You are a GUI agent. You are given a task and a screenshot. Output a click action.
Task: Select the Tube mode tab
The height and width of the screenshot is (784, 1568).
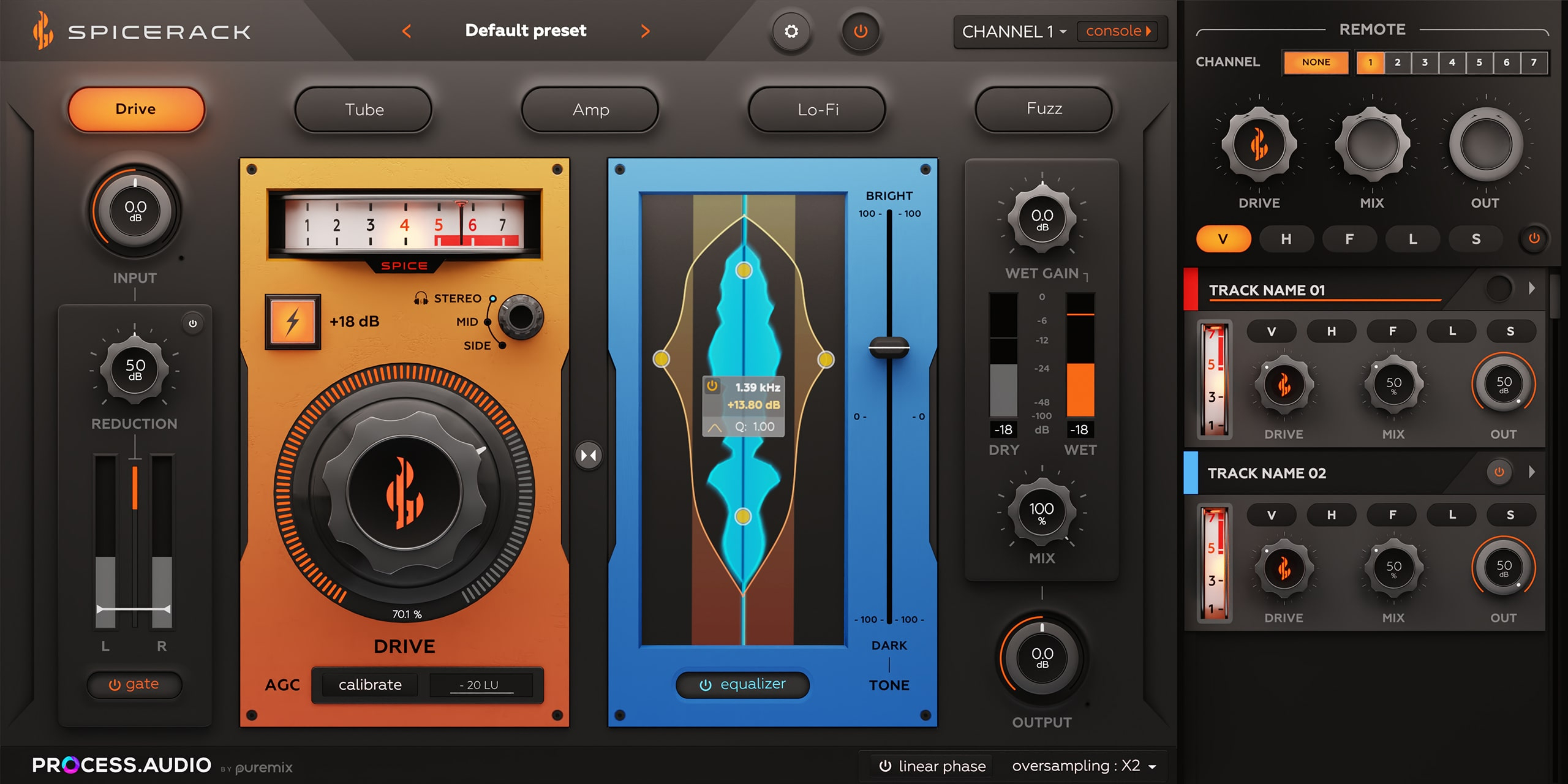coord(364,110)
